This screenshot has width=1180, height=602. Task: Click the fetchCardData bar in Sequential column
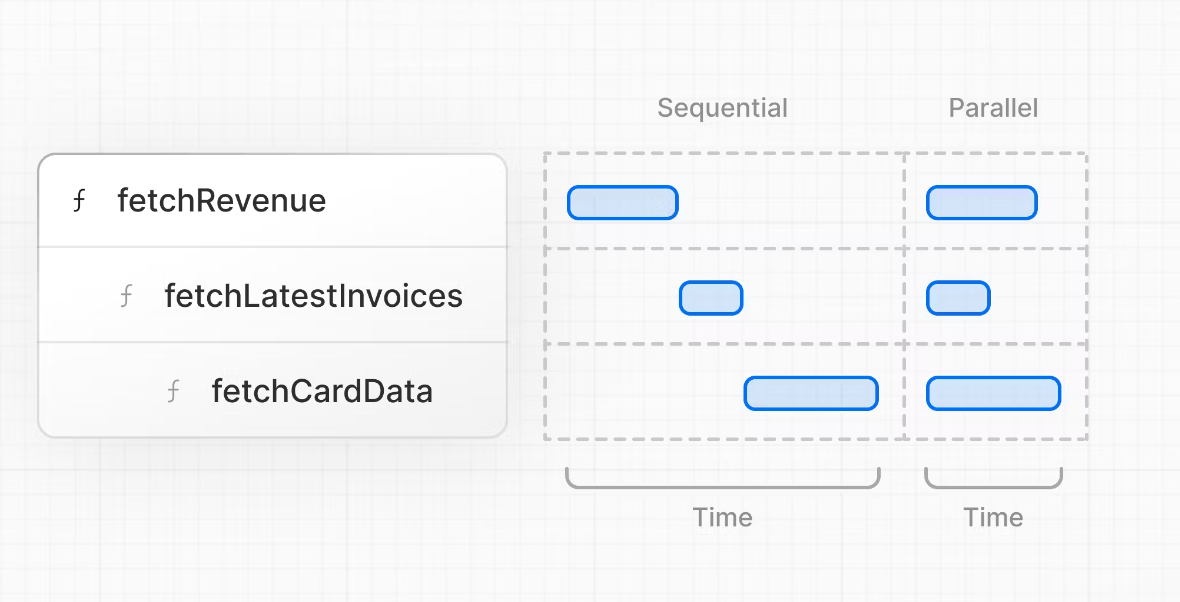810,393
